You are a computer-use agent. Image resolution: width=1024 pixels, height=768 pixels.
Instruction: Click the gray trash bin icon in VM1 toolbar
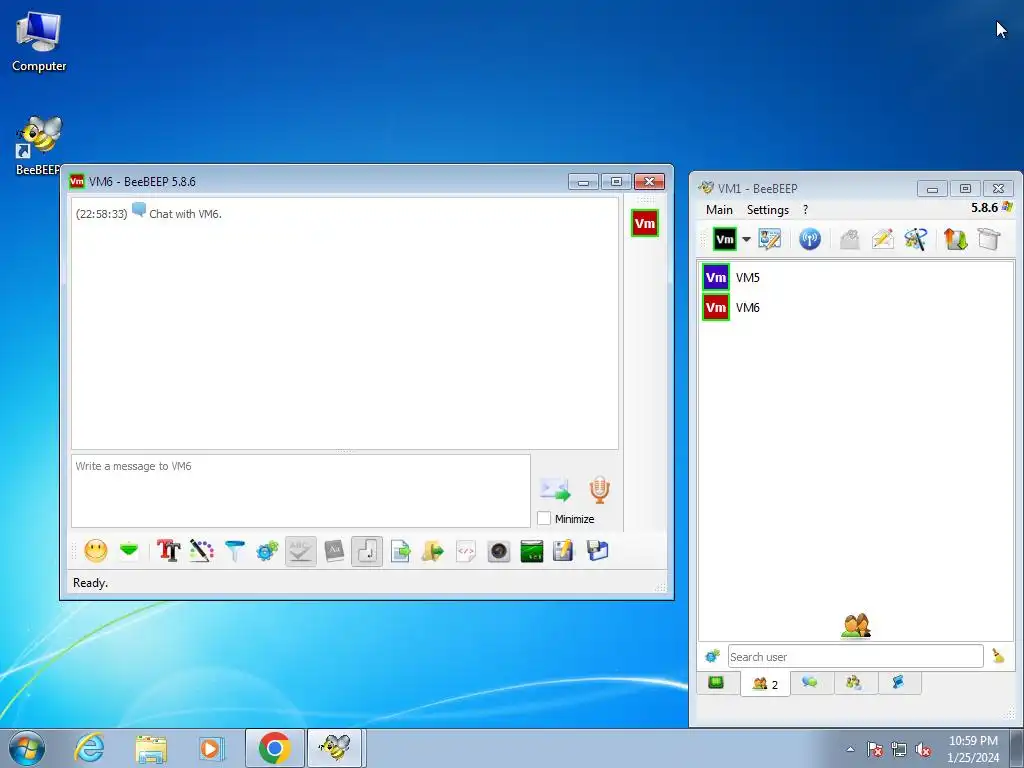pyautogui.click(x=989, y=239)
